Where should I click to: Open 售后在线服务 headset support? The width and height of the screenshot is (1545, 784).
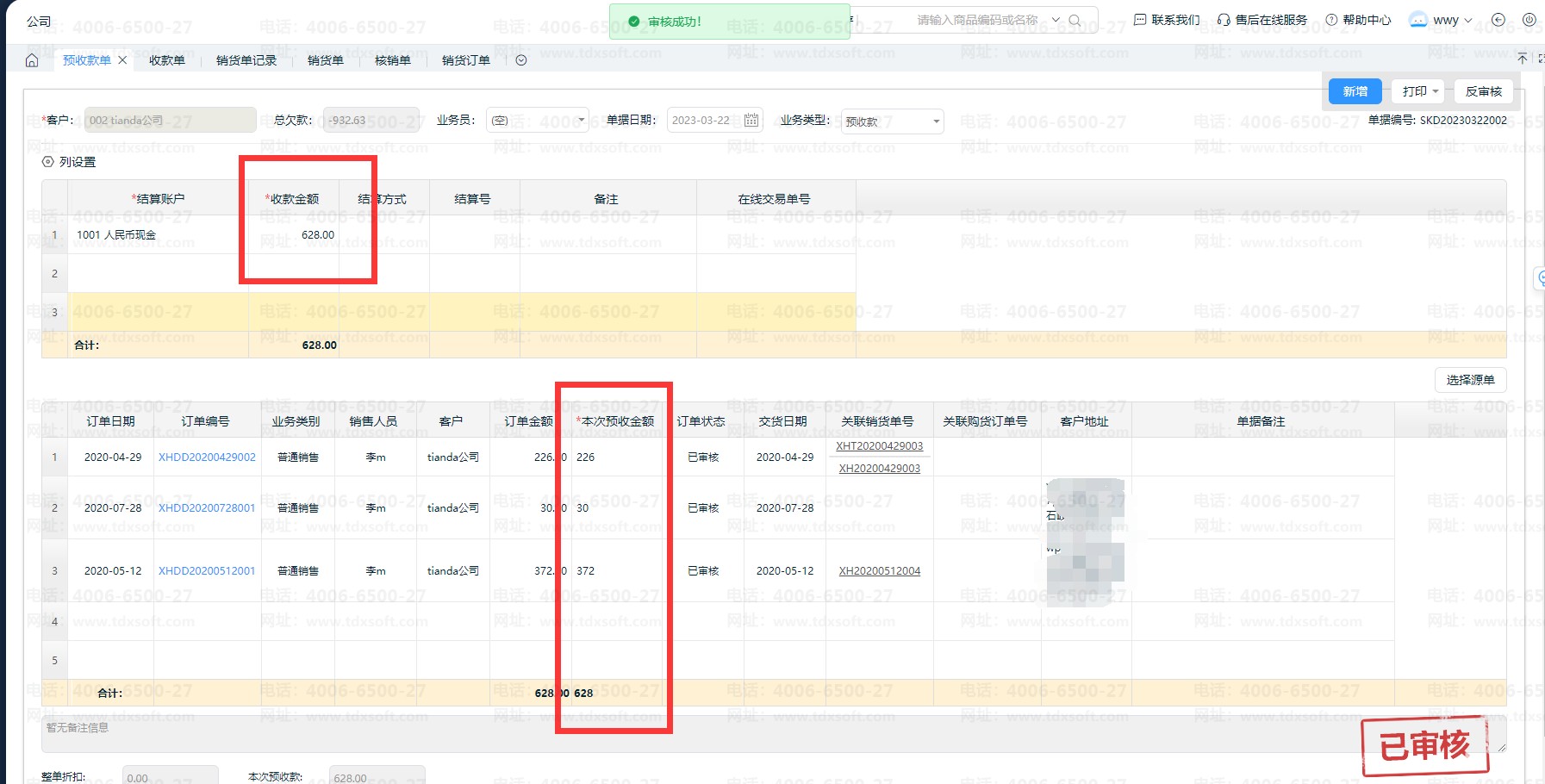point(1262,20)
